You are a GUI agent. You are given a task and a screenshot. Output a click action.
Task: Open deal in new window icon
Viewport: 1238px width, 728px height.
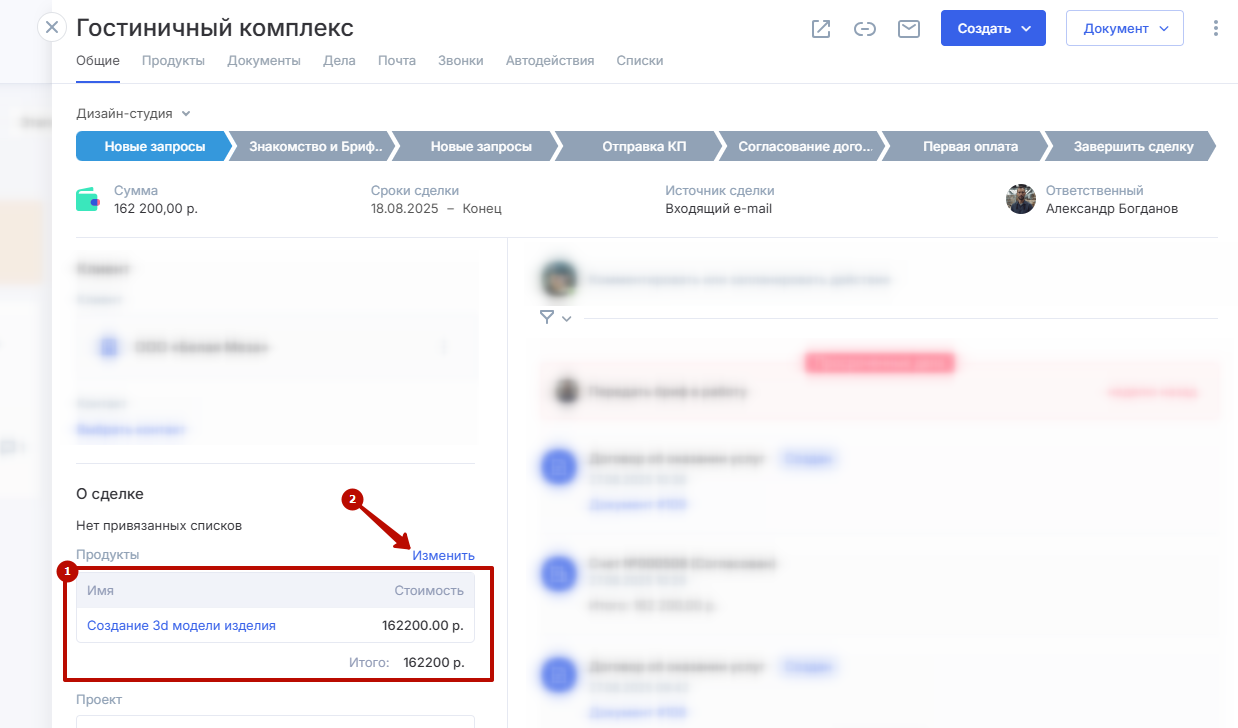pyautogui.click(x=821, y=29)
